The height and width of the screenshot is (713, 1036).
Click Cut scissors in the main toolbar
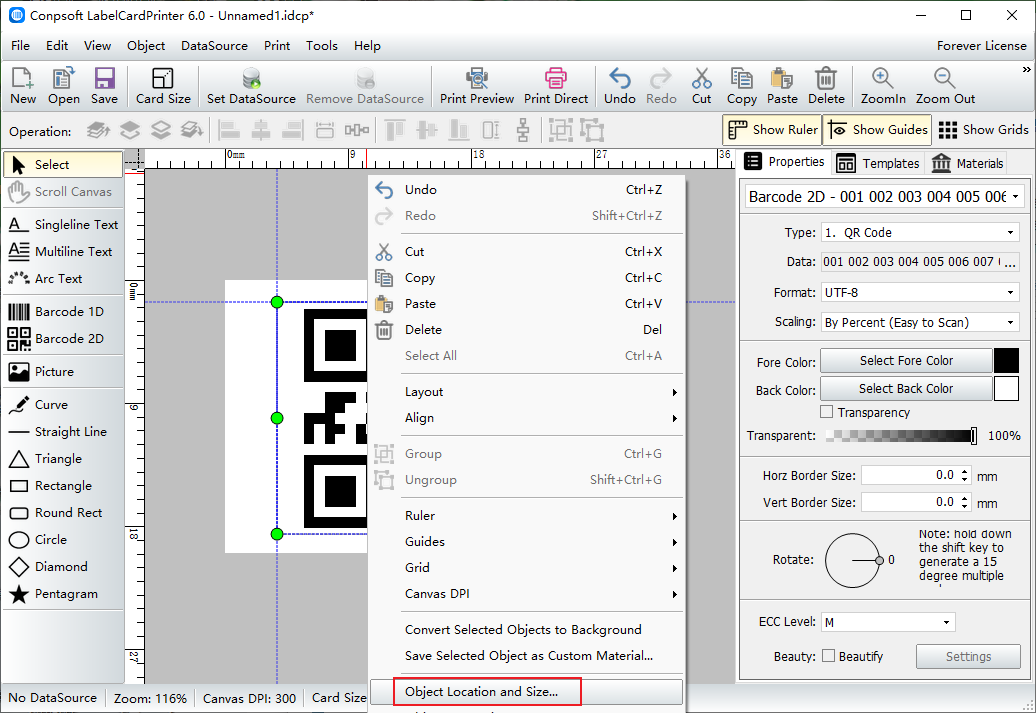click(x=702, y=86)
